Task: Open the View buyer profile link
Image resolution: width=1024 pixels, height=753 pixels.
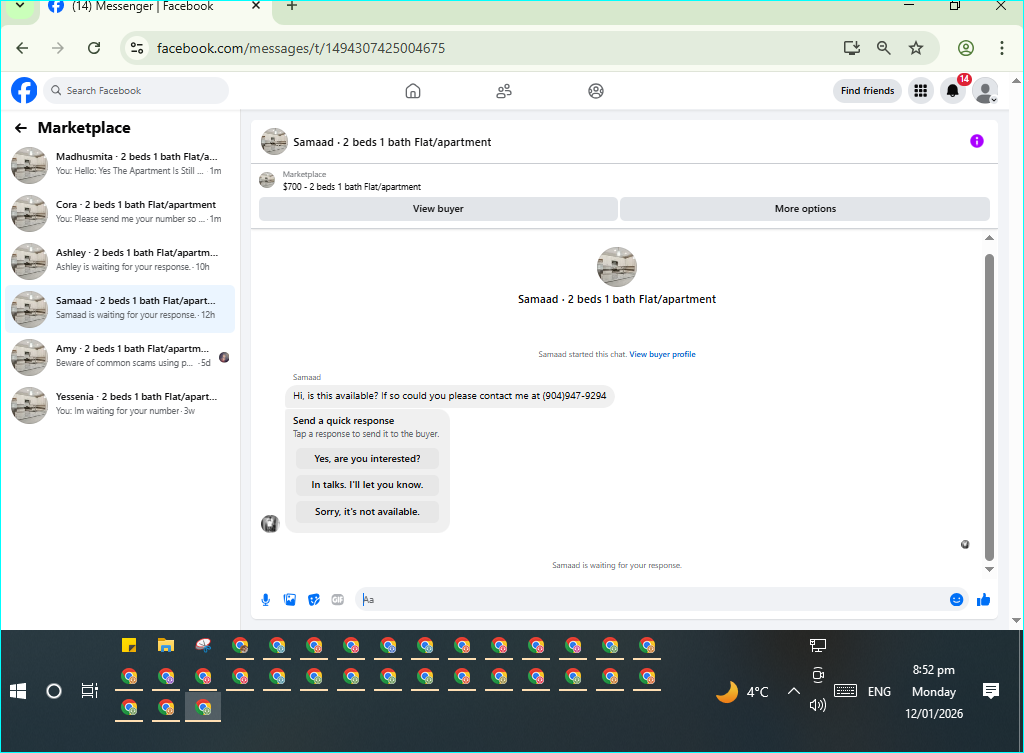Action: click(x=662, y=354)
